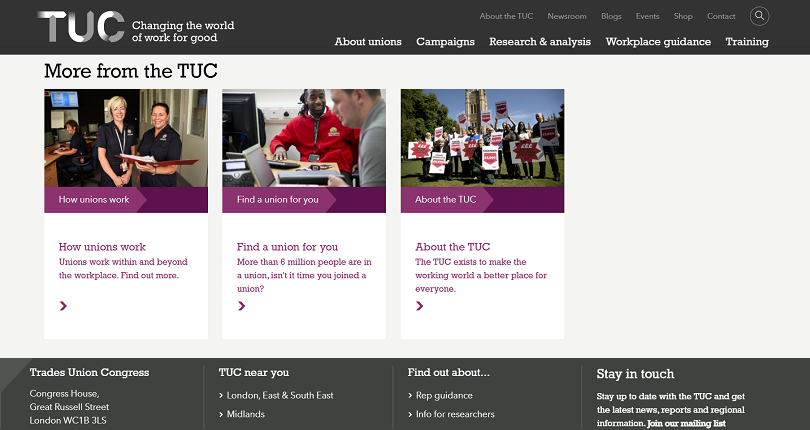Click purple Find a union for you banner

pyautogui.click(x=304, y=199)
